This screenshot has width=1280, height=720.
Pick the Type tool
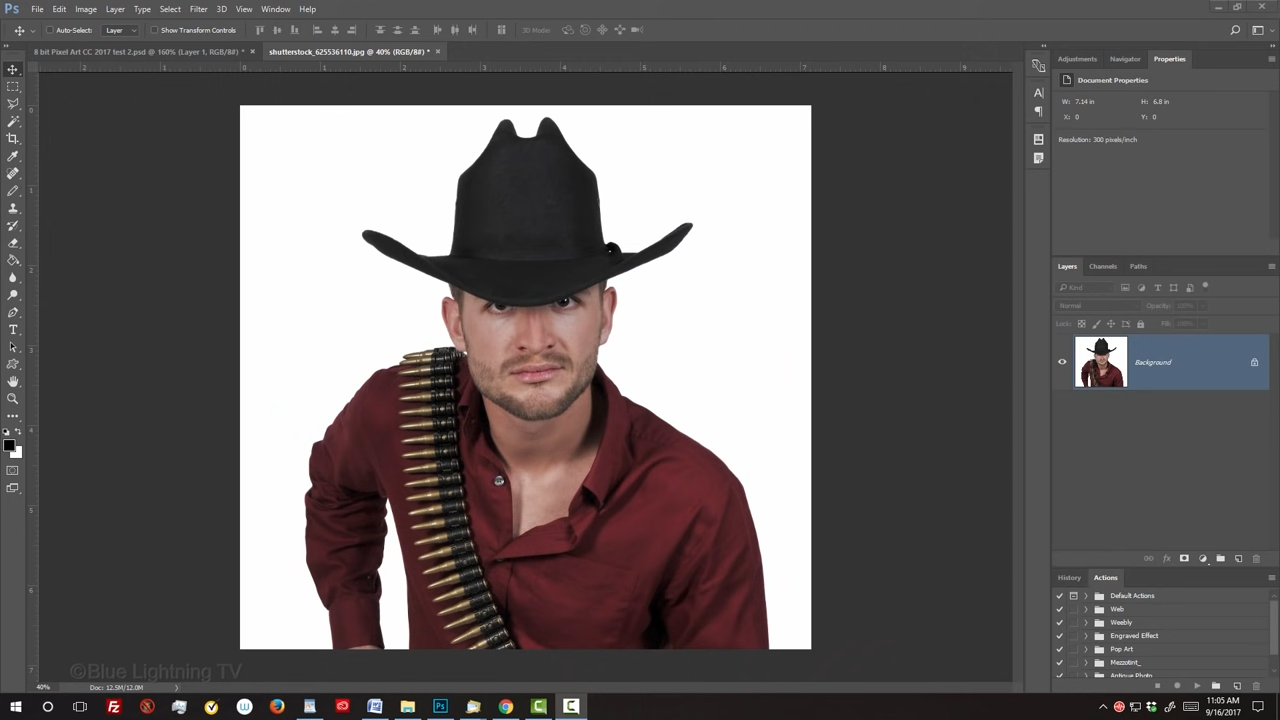[x=13, y=329]
